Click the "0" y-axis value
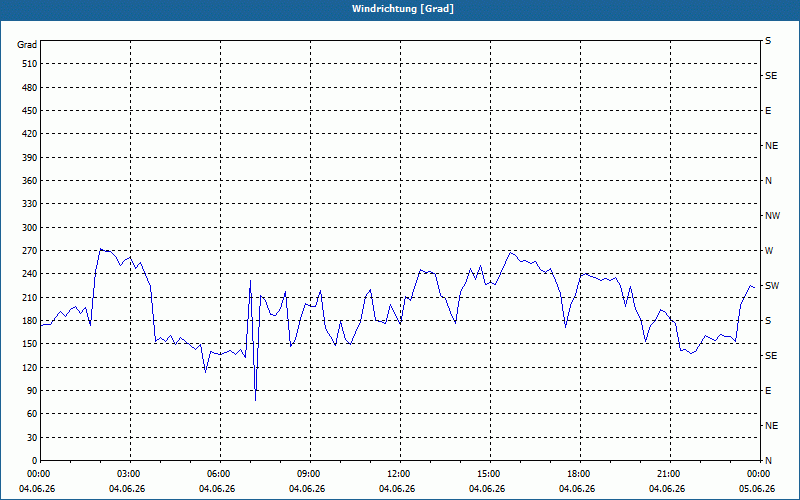Screen dimensions: 800x500 tap(35, 460)
